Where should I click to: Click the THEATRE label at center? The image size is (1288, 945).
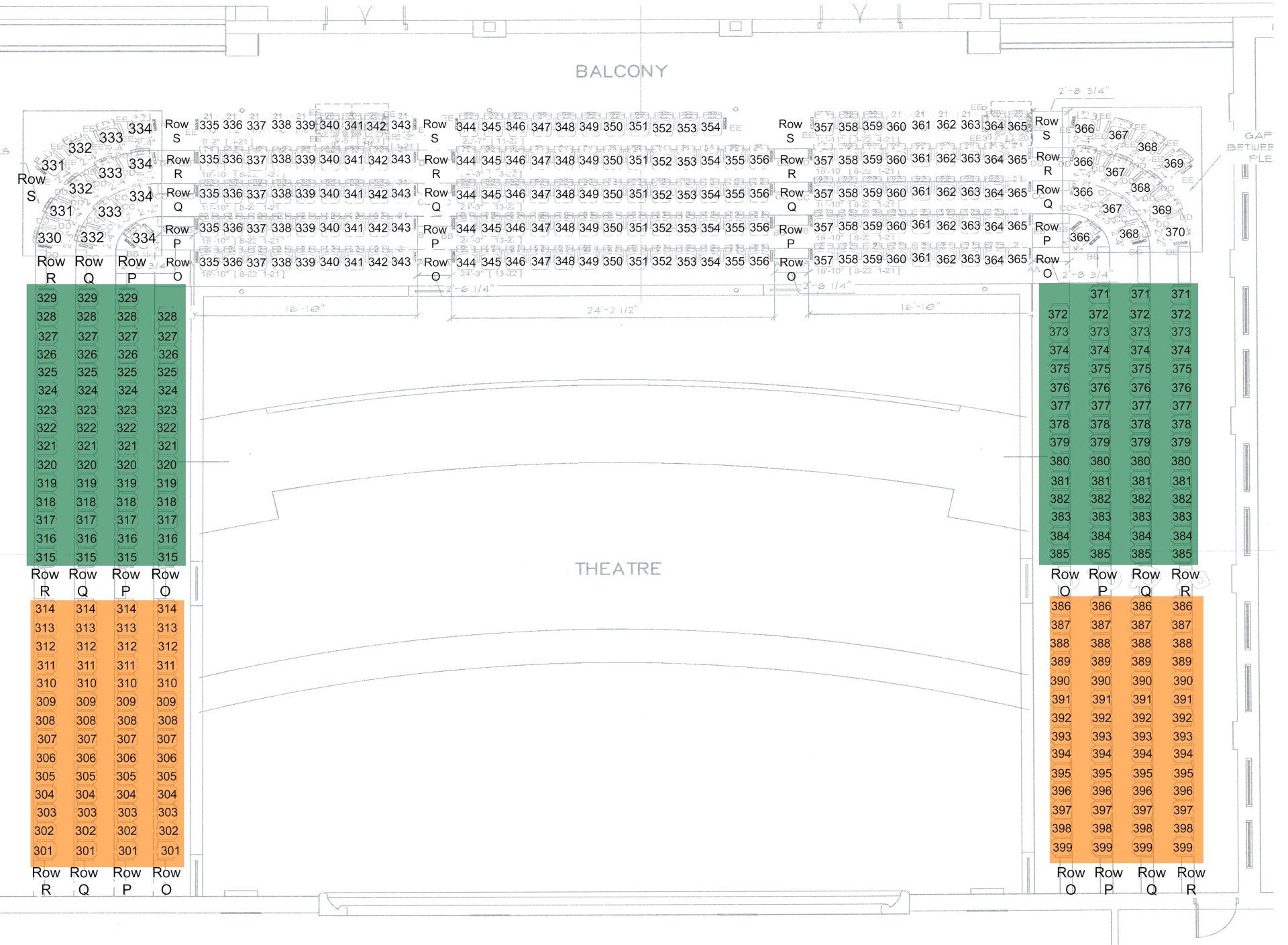pos(618,569)
